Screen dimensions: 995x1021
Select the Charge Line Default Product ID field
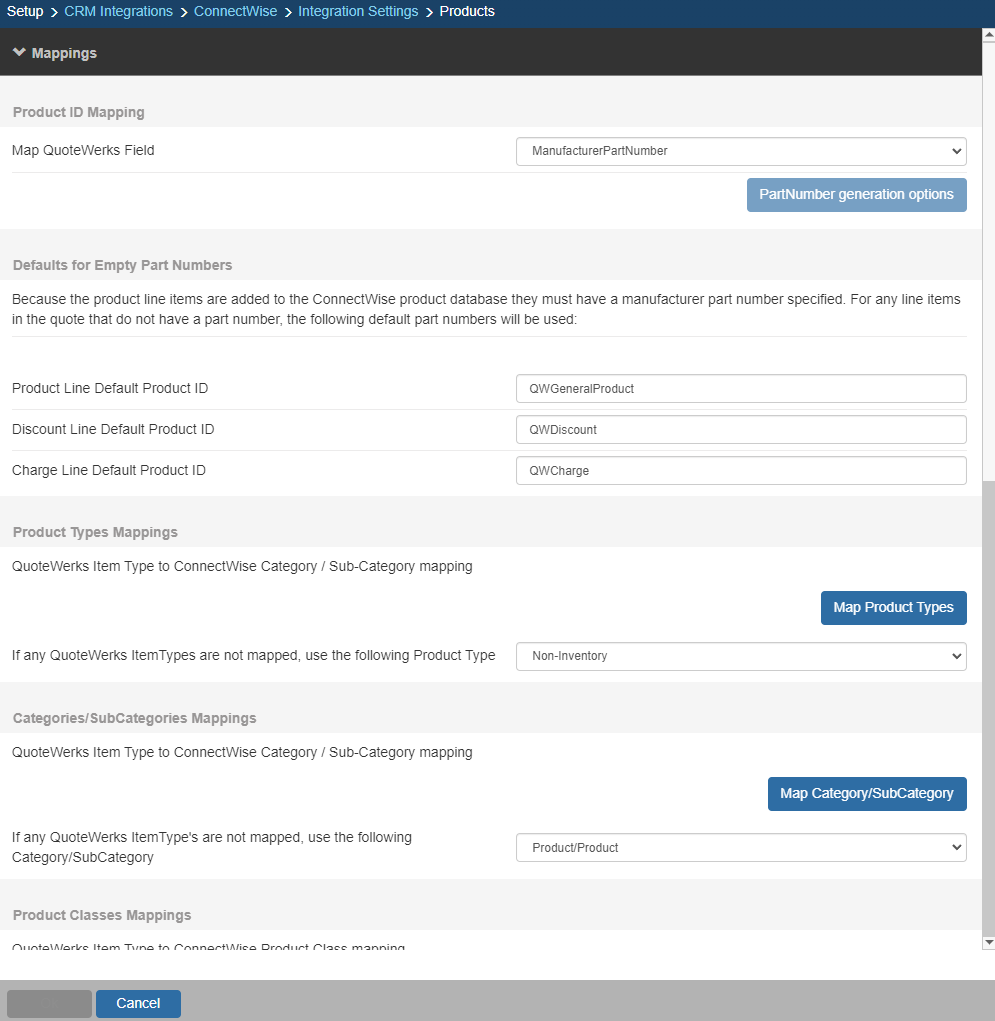click(741, 470)
